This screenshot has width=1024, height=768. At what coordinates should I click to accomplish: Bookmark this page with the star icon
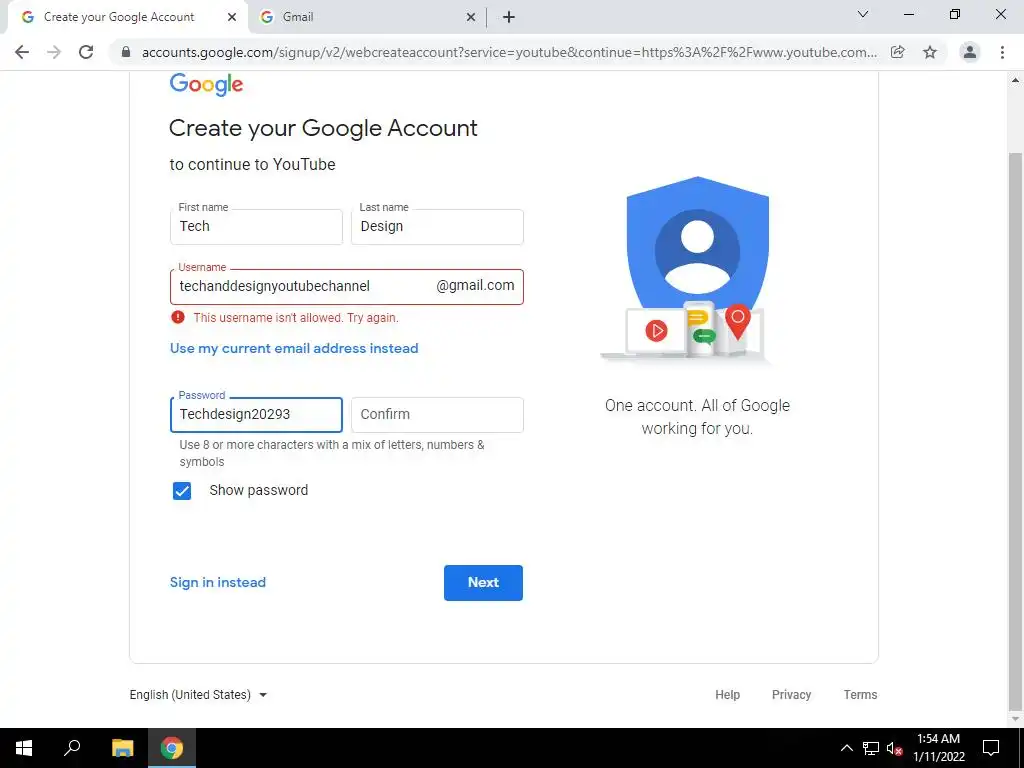[x=930, y=52]
